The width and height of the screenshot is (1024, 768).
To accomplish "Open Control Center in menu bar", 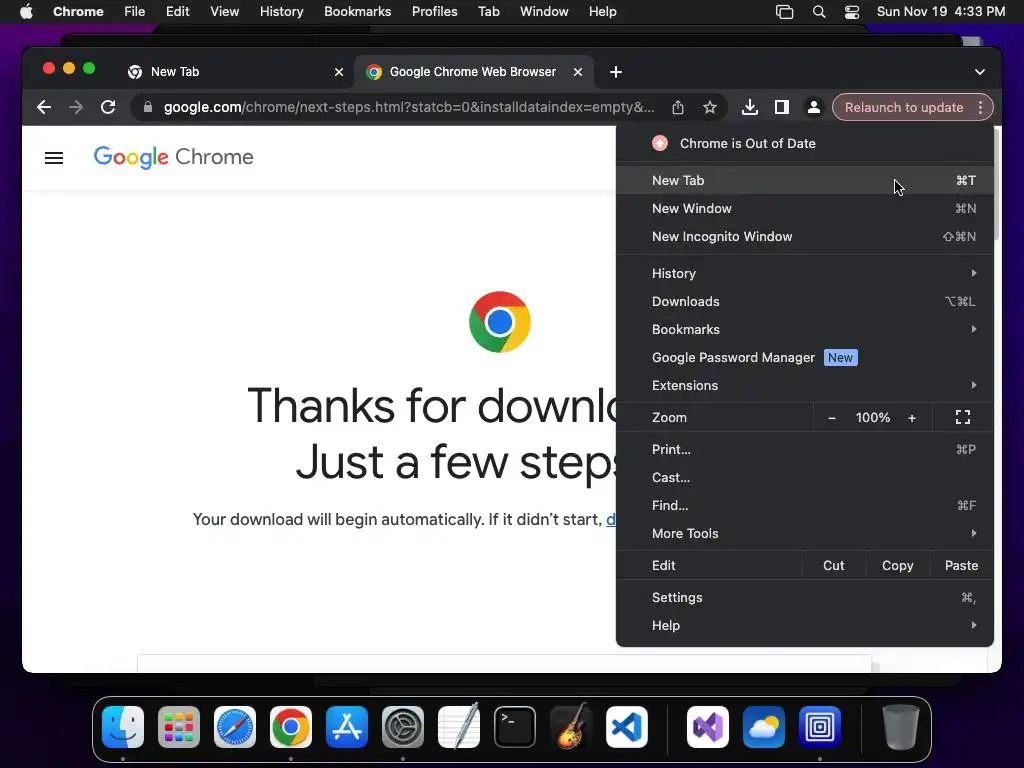I will [x=852, y=12].
